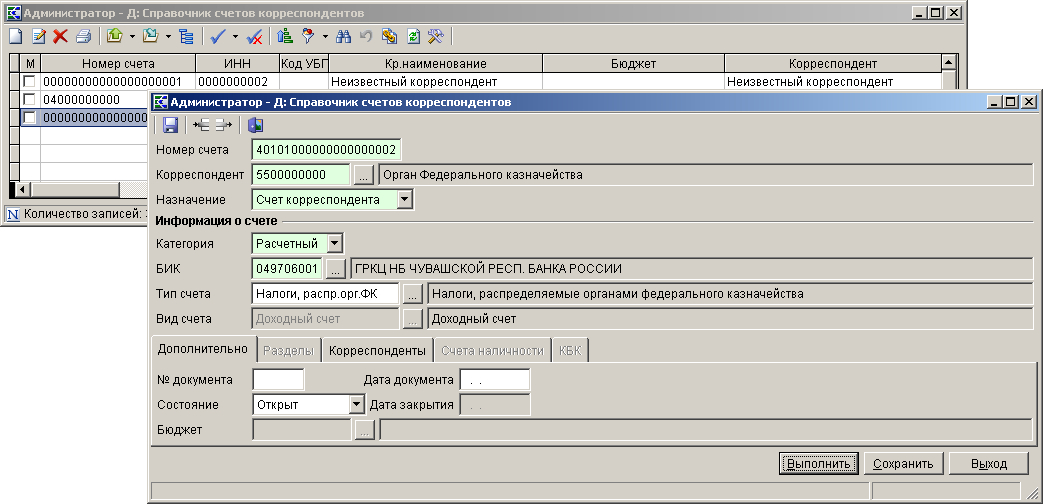Click the red X delete icon

click(x=60, y=37)
